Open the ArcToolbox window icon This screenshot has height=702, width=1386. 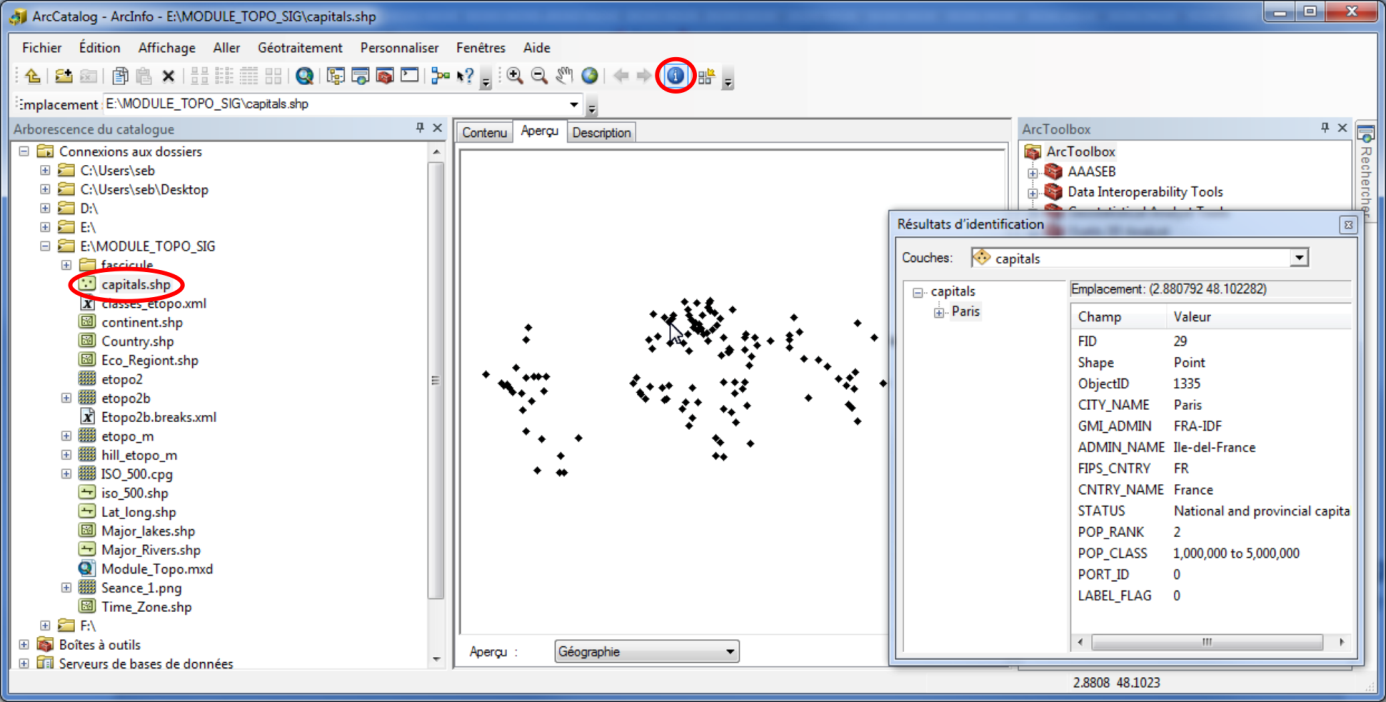(385, 76)
